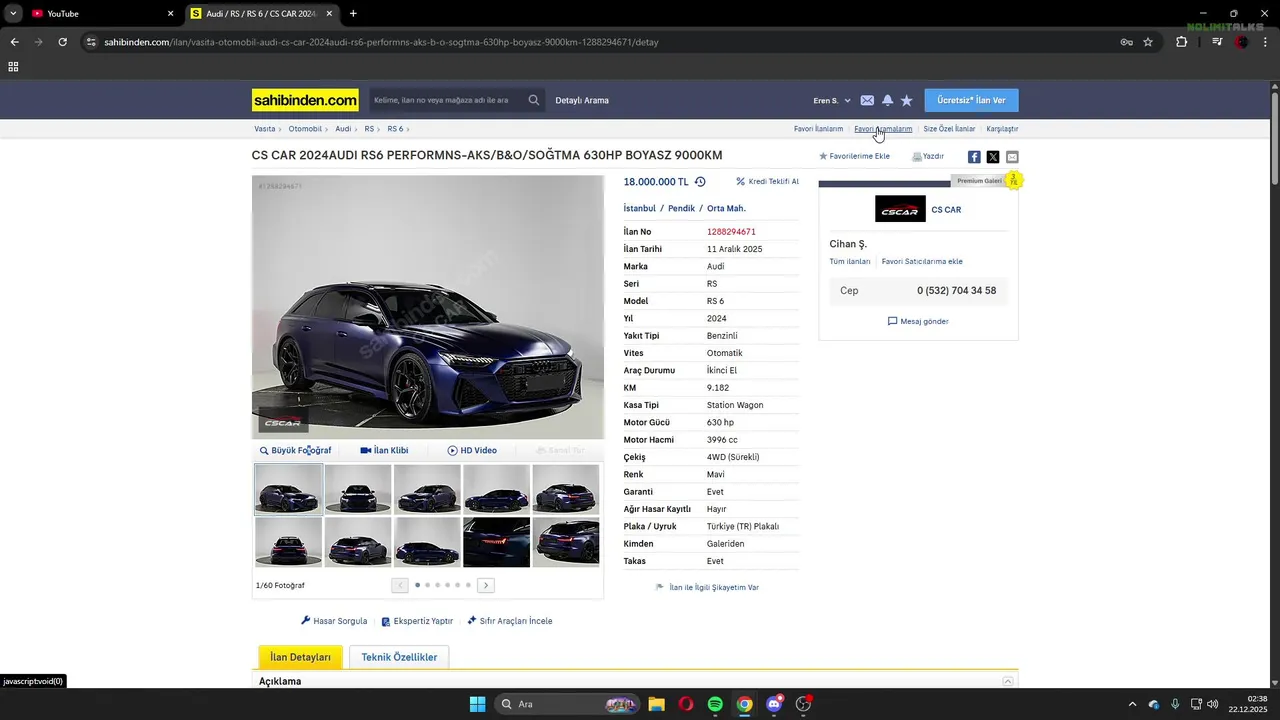Click Ekspertiz Yaptır link
Image resolution: width=1280 pixels, height=720 pixels.
click(x=417, y=621)
